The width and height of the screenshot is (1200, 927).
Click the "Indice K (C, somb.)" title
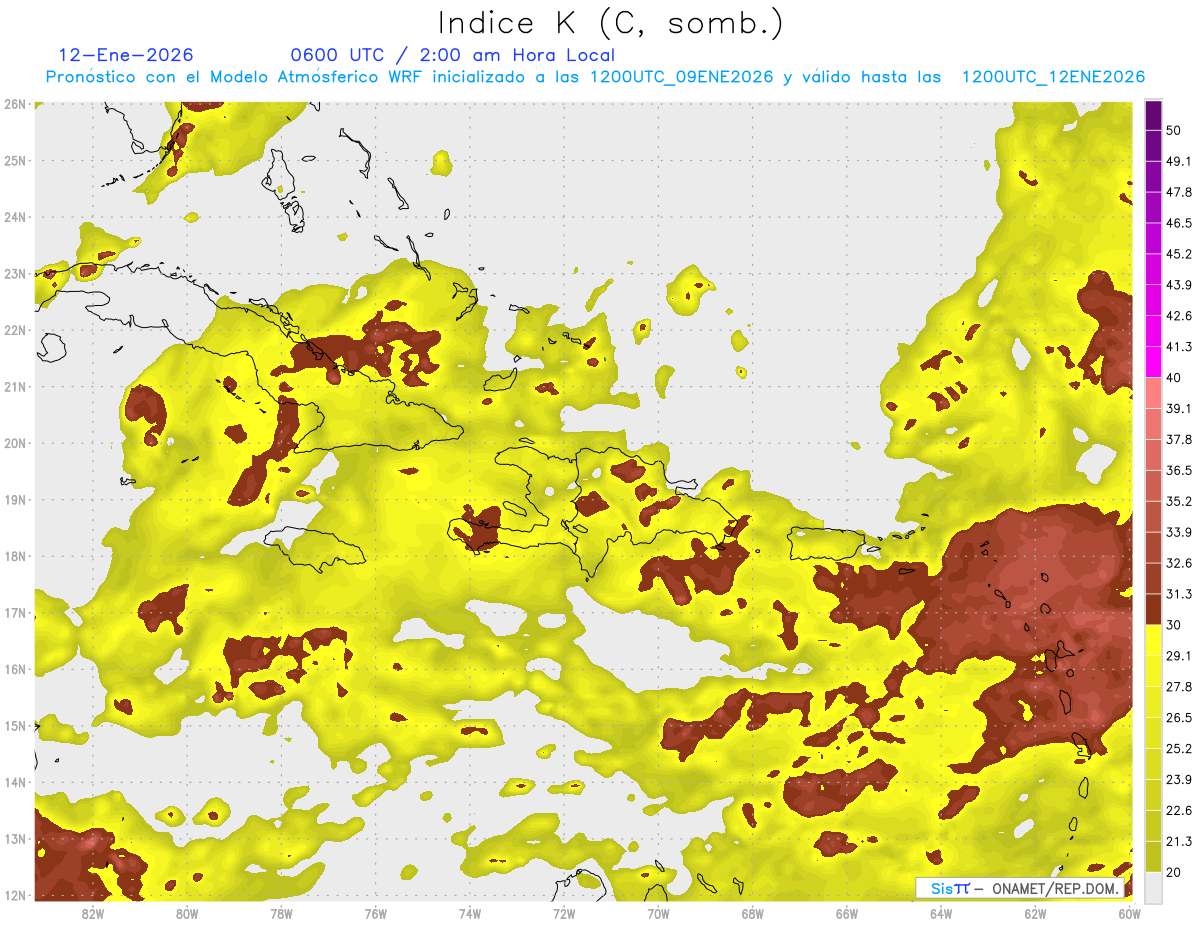coord(610,23)
